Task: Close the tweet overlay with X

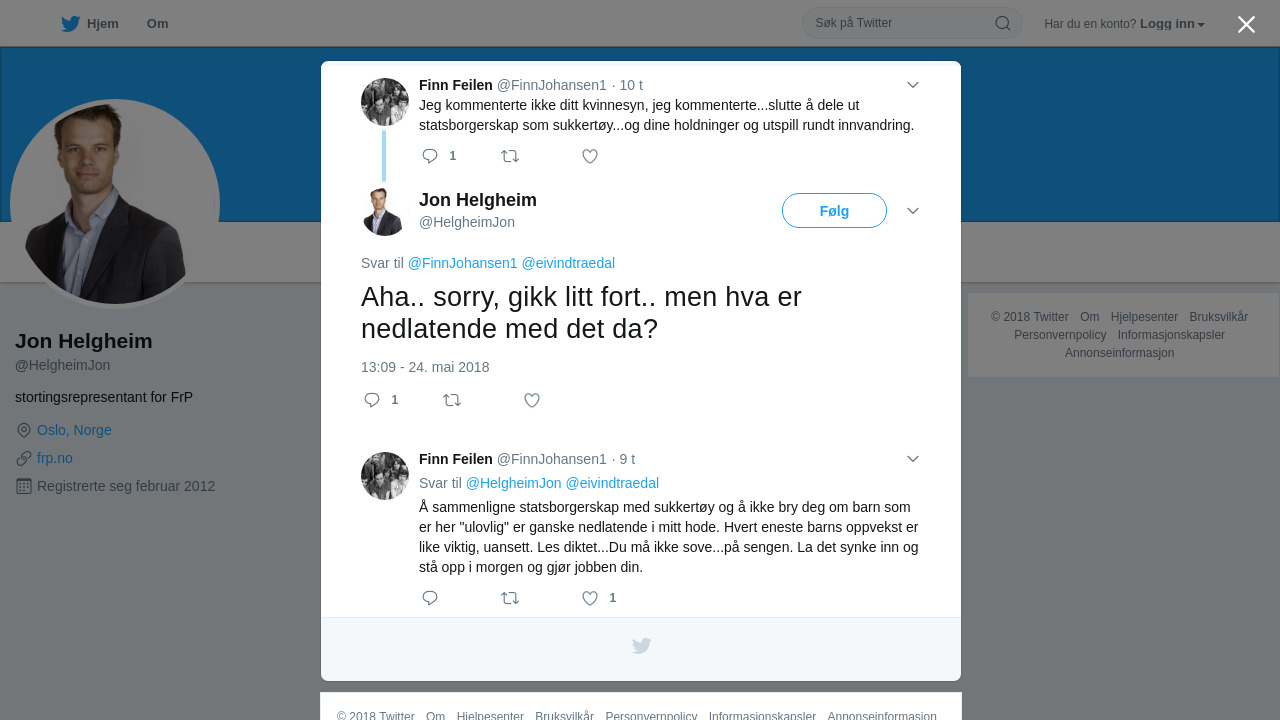Action: point(1246,24)
